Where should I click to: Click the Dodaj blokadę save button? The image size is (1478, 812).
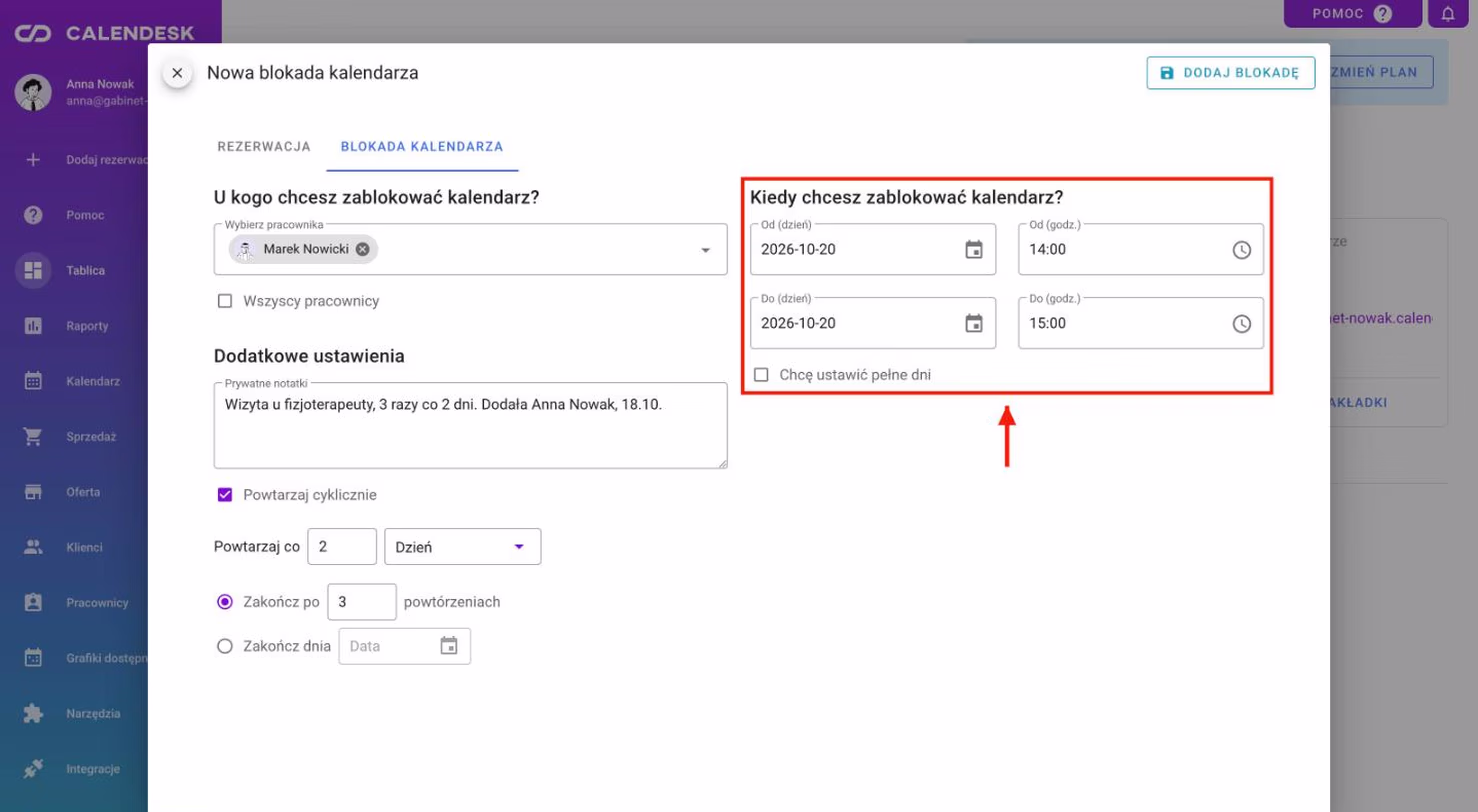[x=1230, y=73]
